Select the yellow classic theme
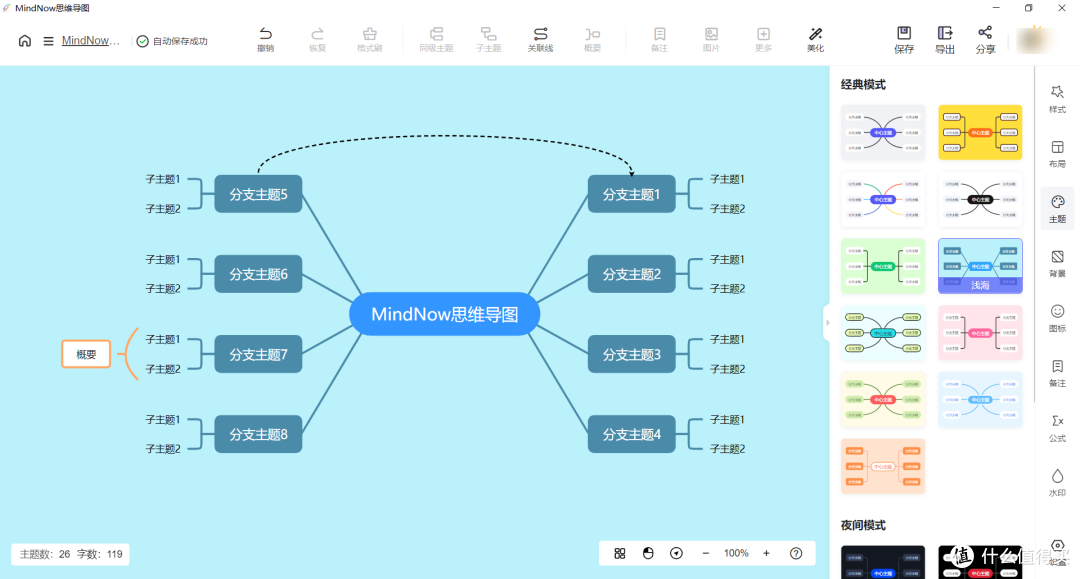This screenshot has width=1080, height=579. click(980, 132)
